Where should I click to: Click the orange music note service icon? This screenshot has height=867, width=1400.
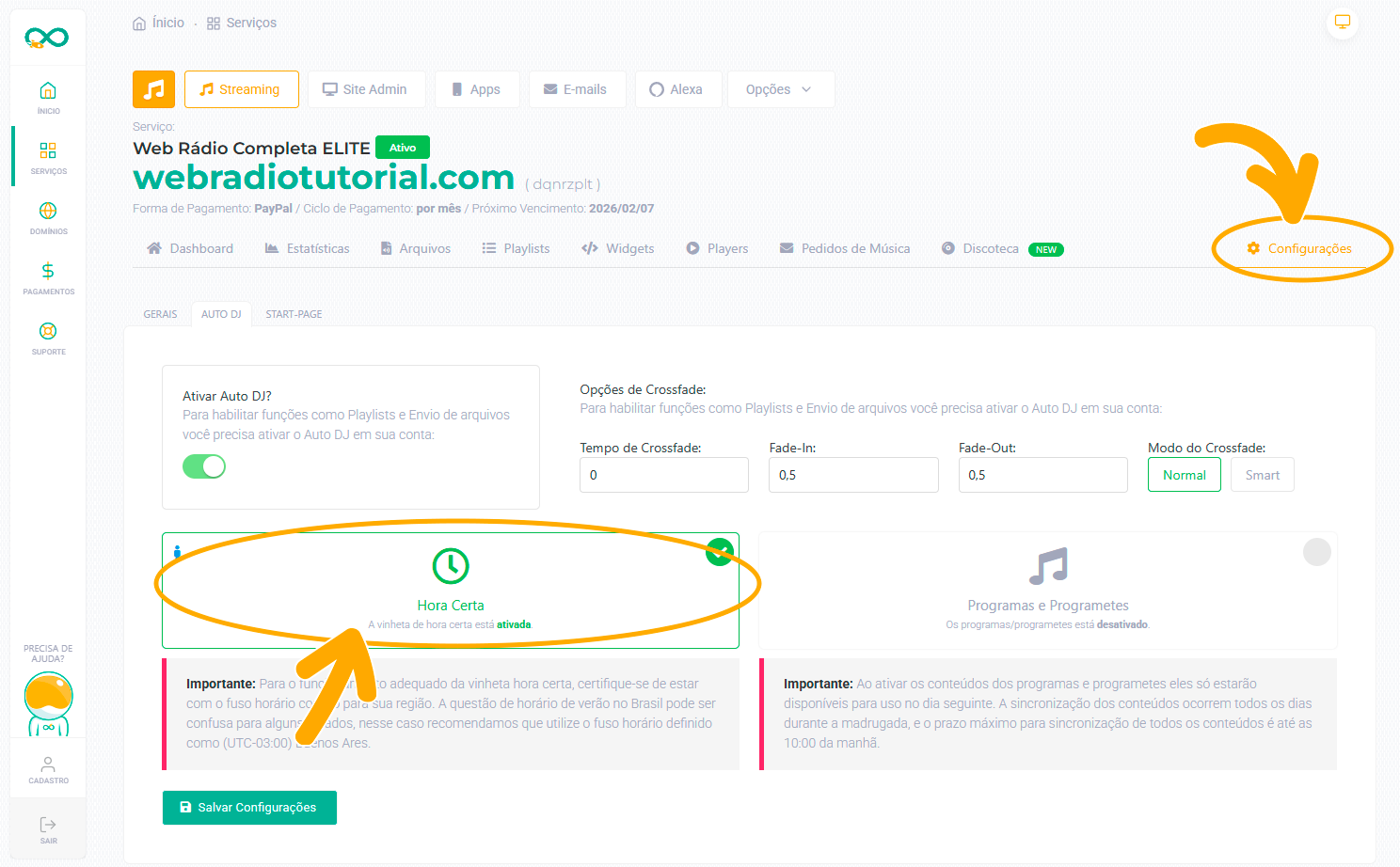pos(153,89)
